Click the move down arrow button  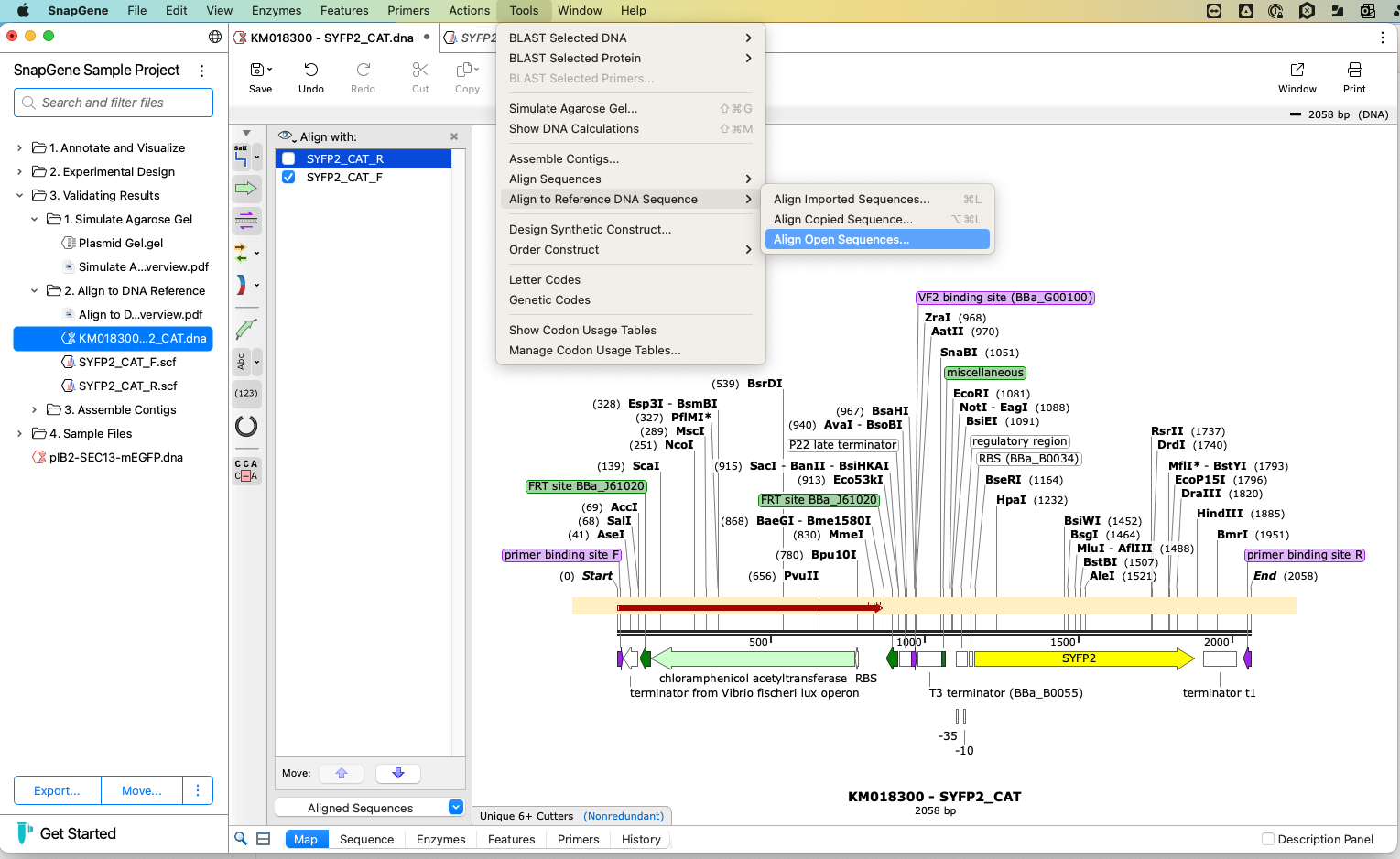398,773
